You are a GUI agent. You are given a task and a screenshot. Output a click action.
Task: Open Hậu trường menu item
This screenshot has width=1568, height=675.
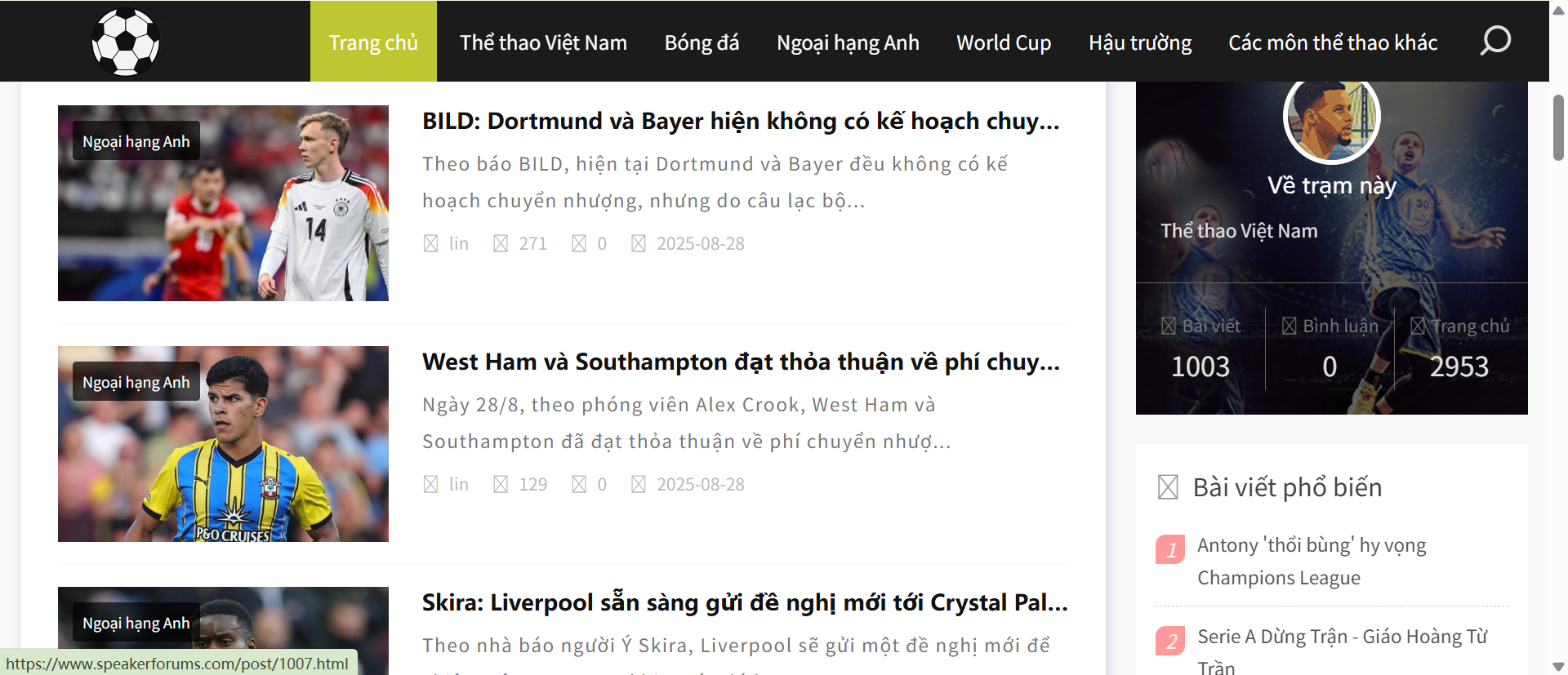tap(1140, 42)
